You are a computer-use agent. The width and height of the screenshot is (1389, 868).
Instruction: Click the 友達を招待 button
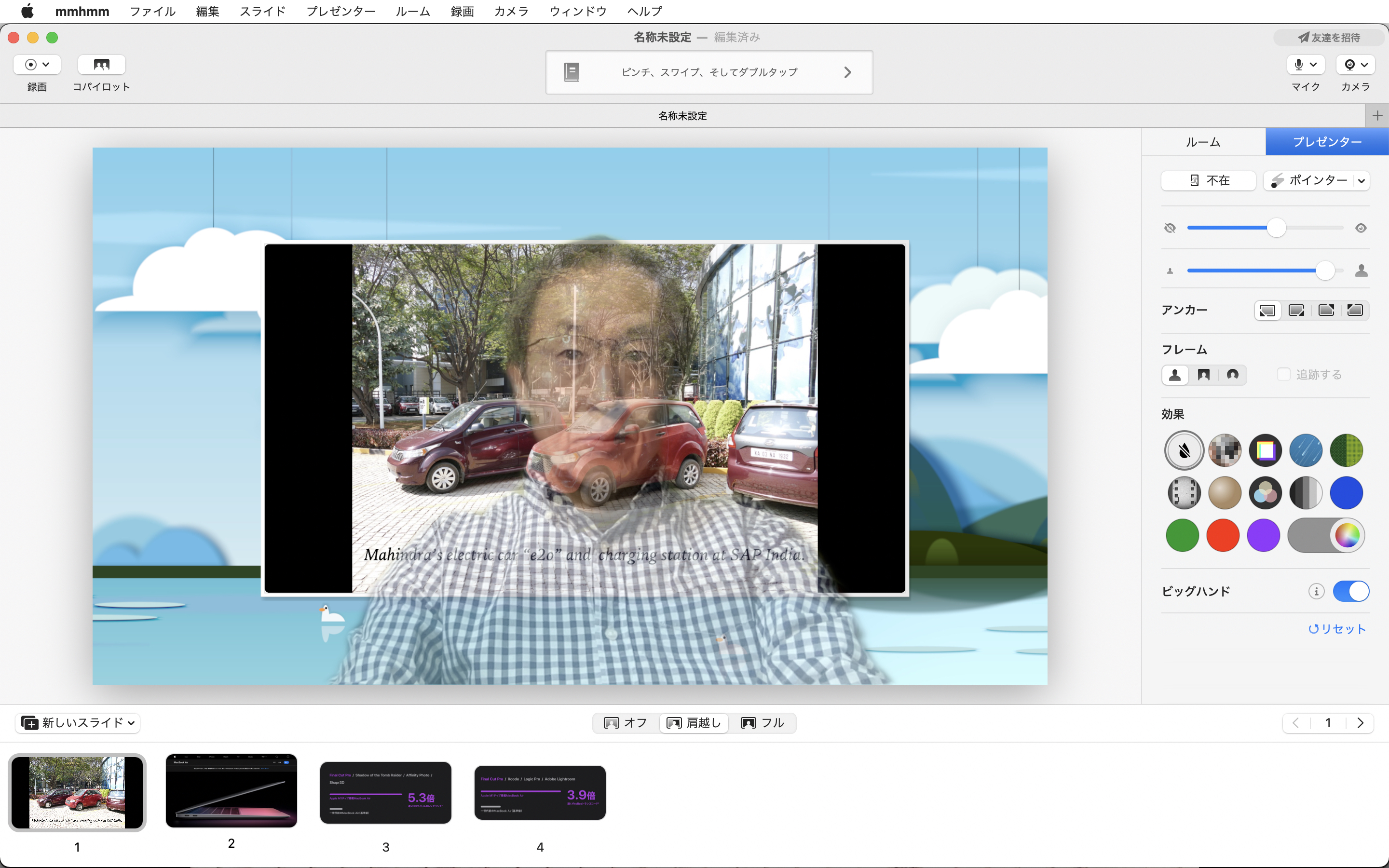pos(1329,37)
